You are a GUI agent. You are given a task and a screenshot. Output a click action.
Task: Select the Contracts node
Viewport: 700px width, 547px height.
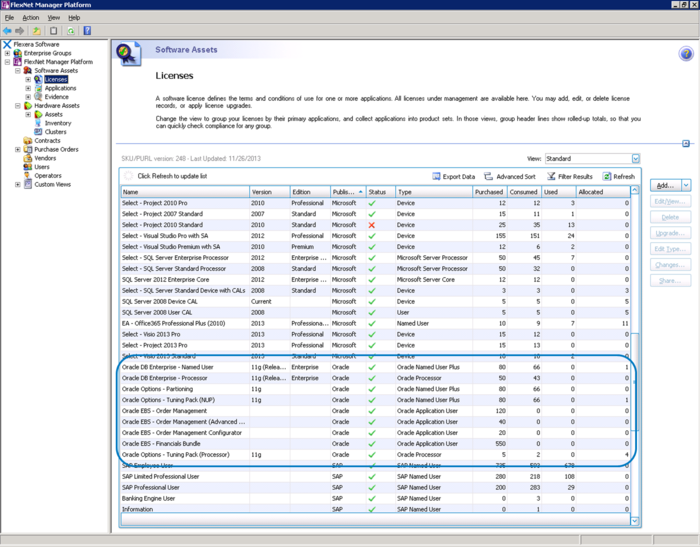47,141
